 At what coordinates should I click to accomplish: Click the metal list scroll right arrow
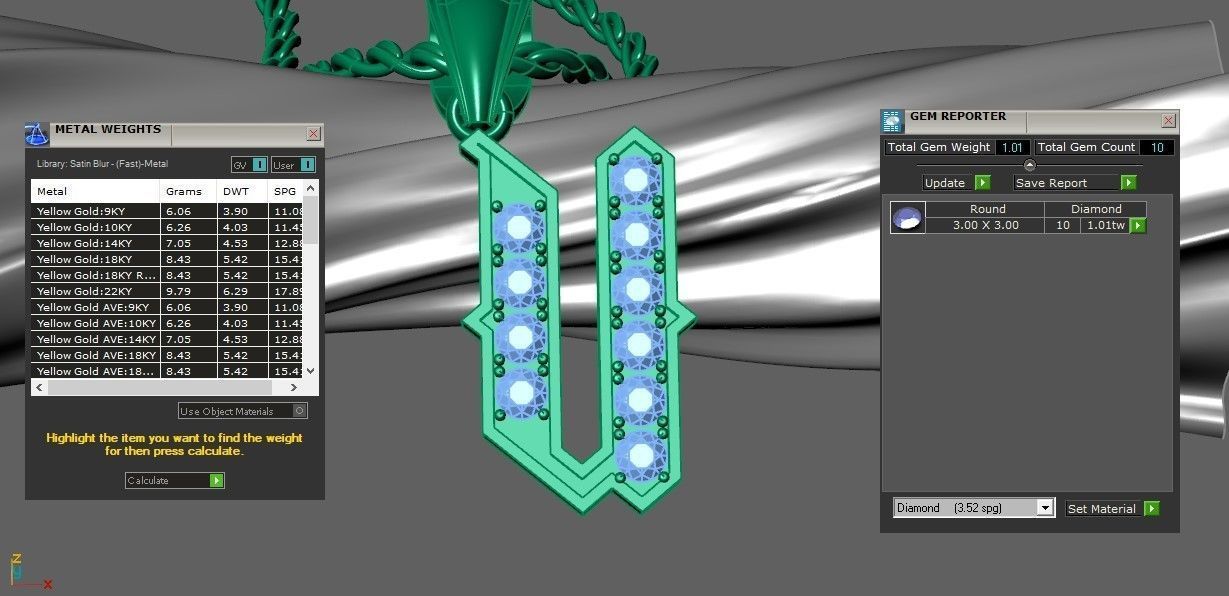294,387
